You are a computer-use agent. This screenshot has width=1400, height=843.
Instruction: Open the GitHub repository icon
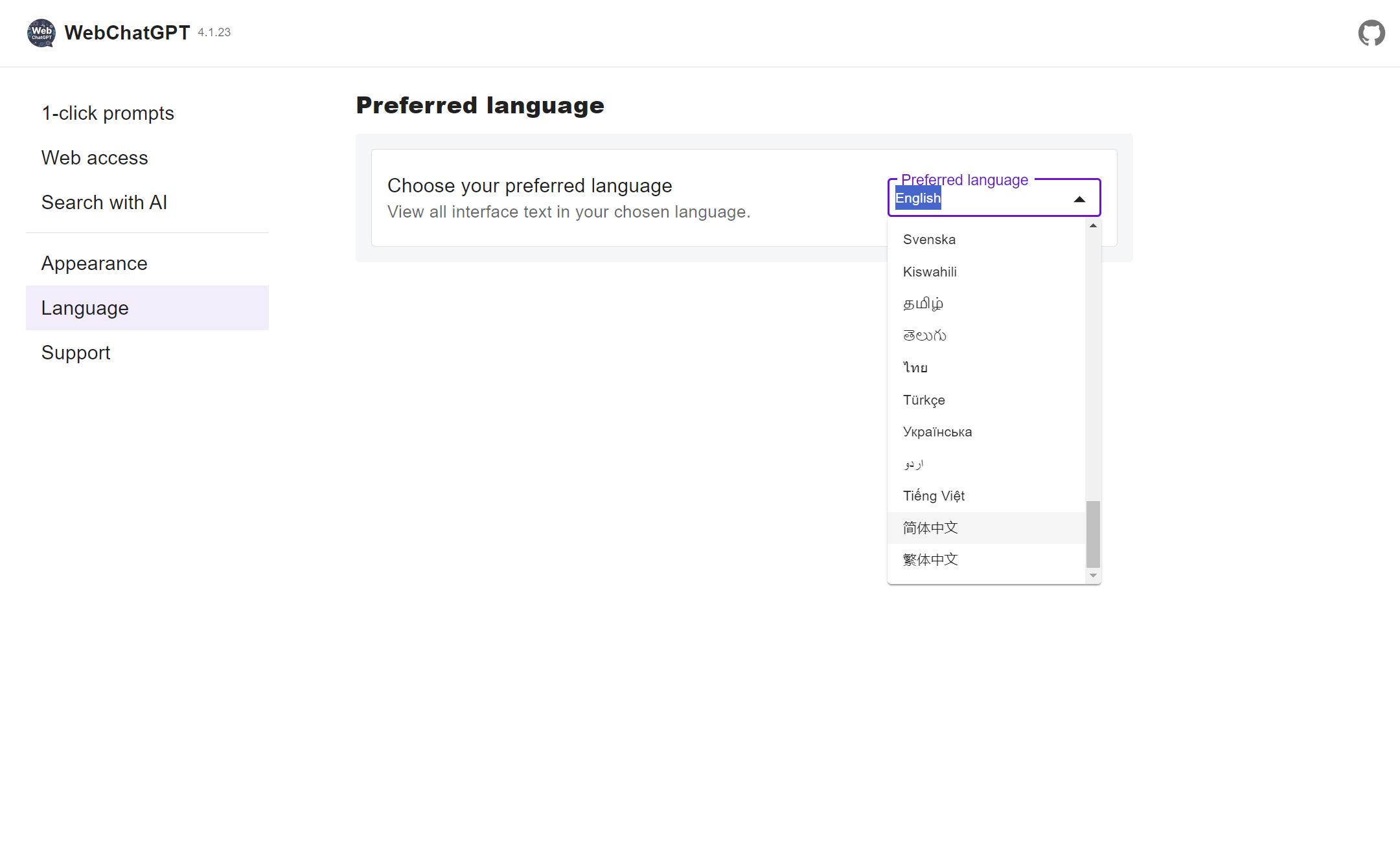point(1371,33)
